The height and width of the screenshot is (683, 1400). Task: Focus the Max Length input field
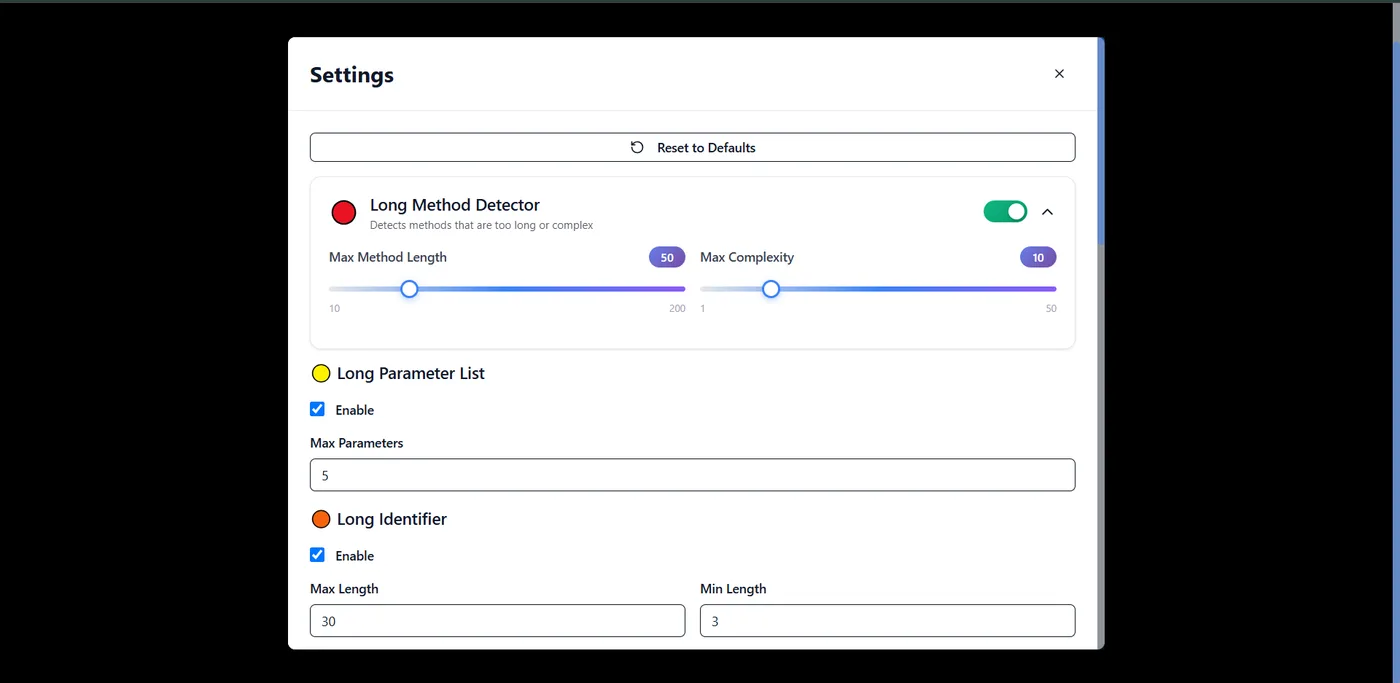pyautogui.click(x=497, y=621)
